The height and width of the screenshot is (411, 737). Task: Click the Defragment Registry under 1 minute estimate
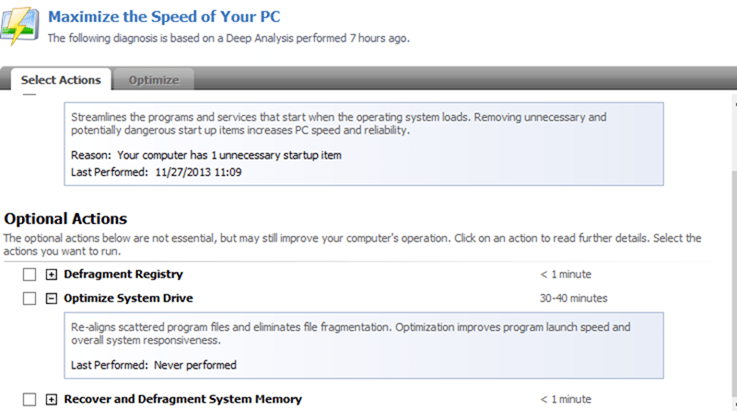[x=566, y=274]
